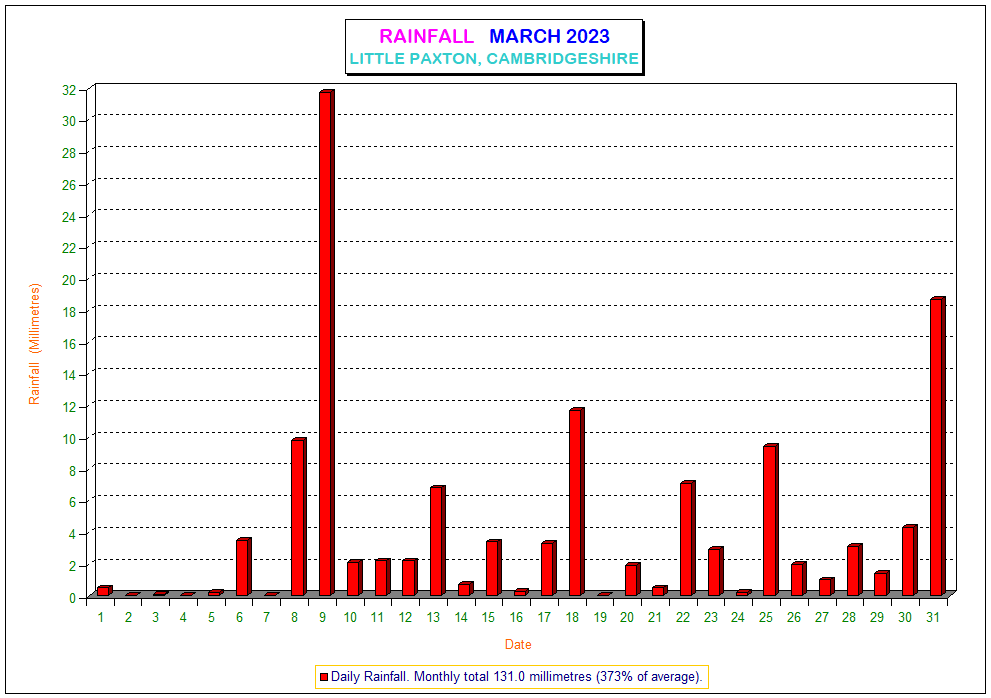Select the red bar for date 20
The image size is (991, 698).
[632, 579]
